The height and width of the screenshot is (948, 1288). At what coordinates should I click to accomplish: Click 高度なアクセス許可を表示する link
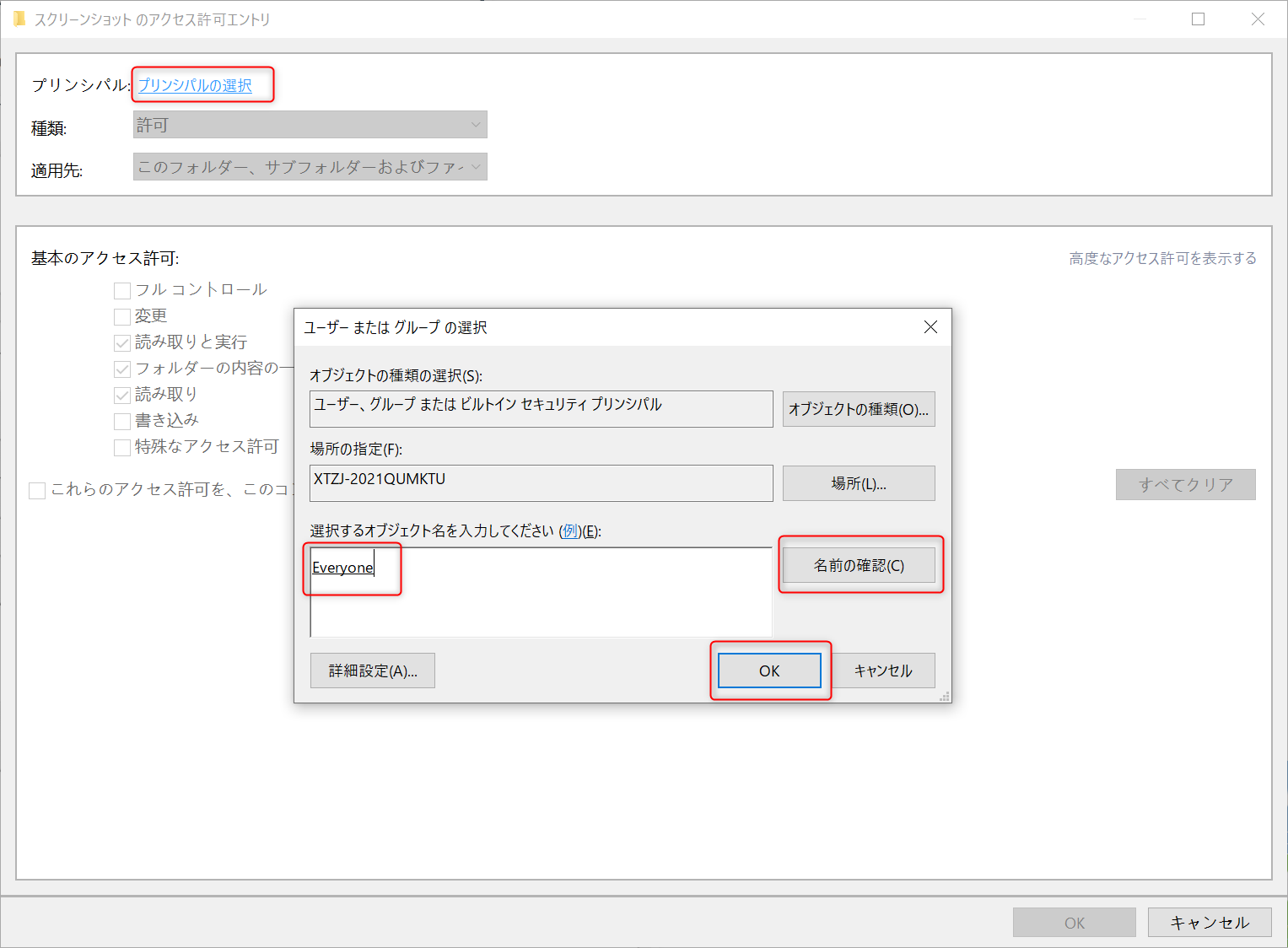coord(1162,258)
